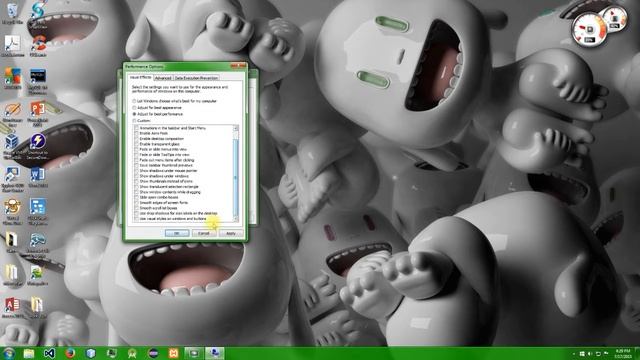Click OK in Performance Options
640x360 pixels.
pyautogui.click(x=177, y=233)
